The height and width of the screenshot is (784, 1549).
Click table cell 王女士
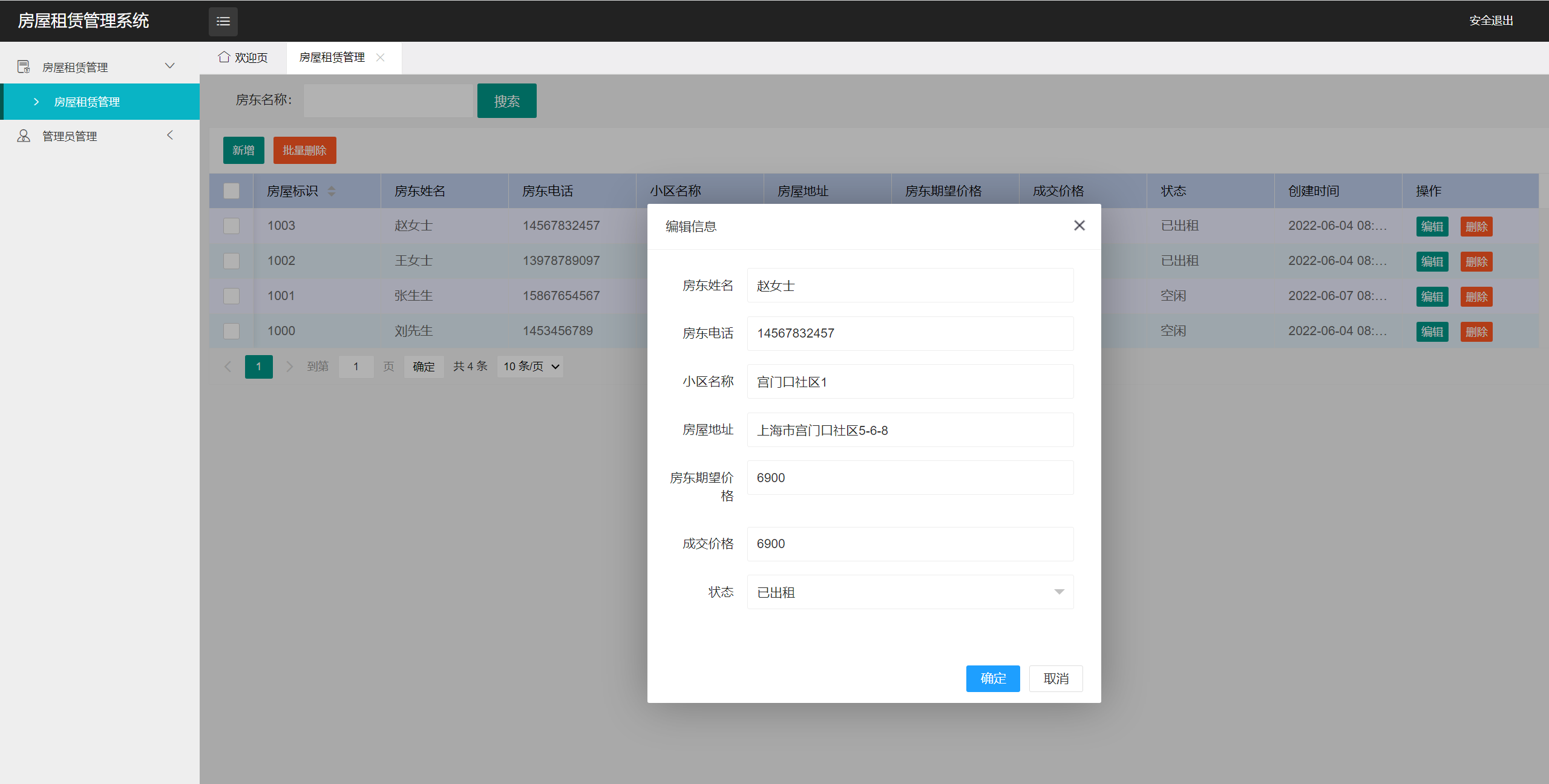pyautogui.click(x=414, y=261)
